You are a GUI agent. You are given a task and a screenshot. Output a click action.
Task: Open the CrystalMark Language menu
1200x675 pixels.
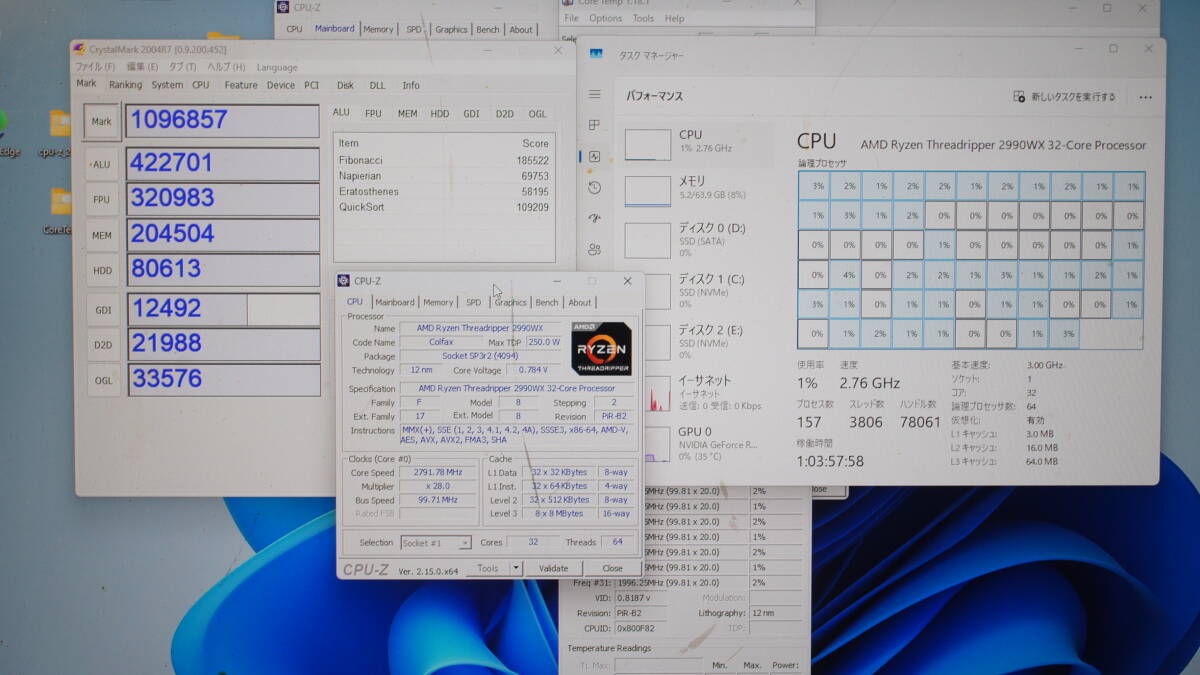click(x=277, y=67)
